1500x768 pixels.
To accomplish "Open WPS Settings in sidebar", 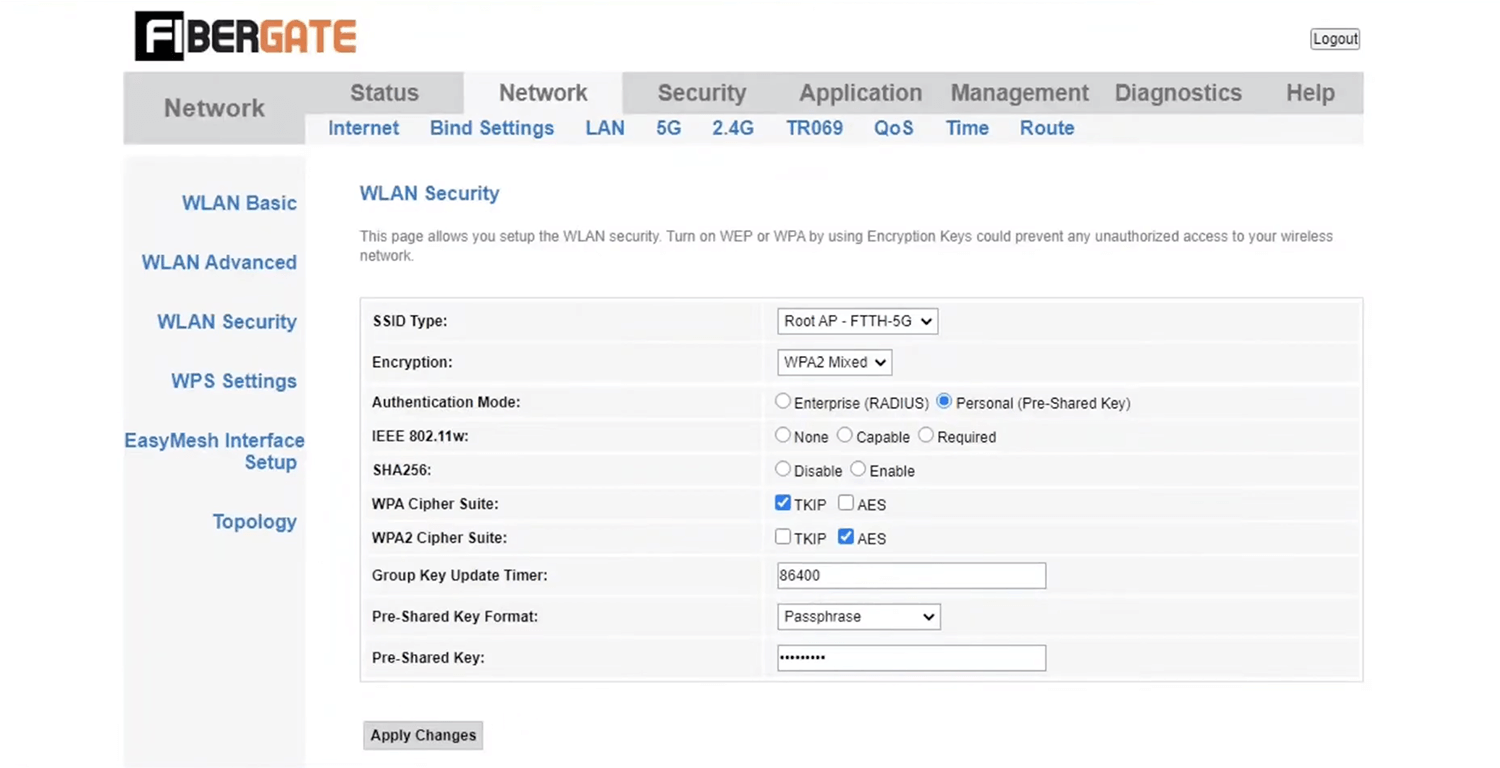I will pos(233,381).
